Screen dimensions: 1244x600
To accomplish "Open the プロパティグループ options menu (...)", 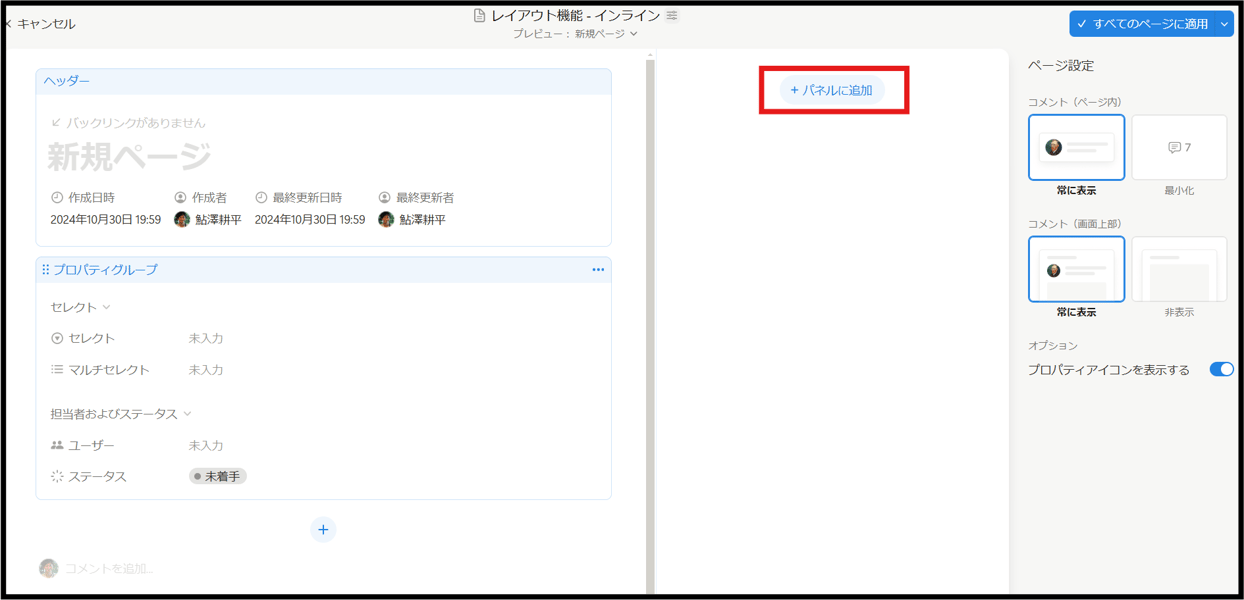I will (598, 269).
